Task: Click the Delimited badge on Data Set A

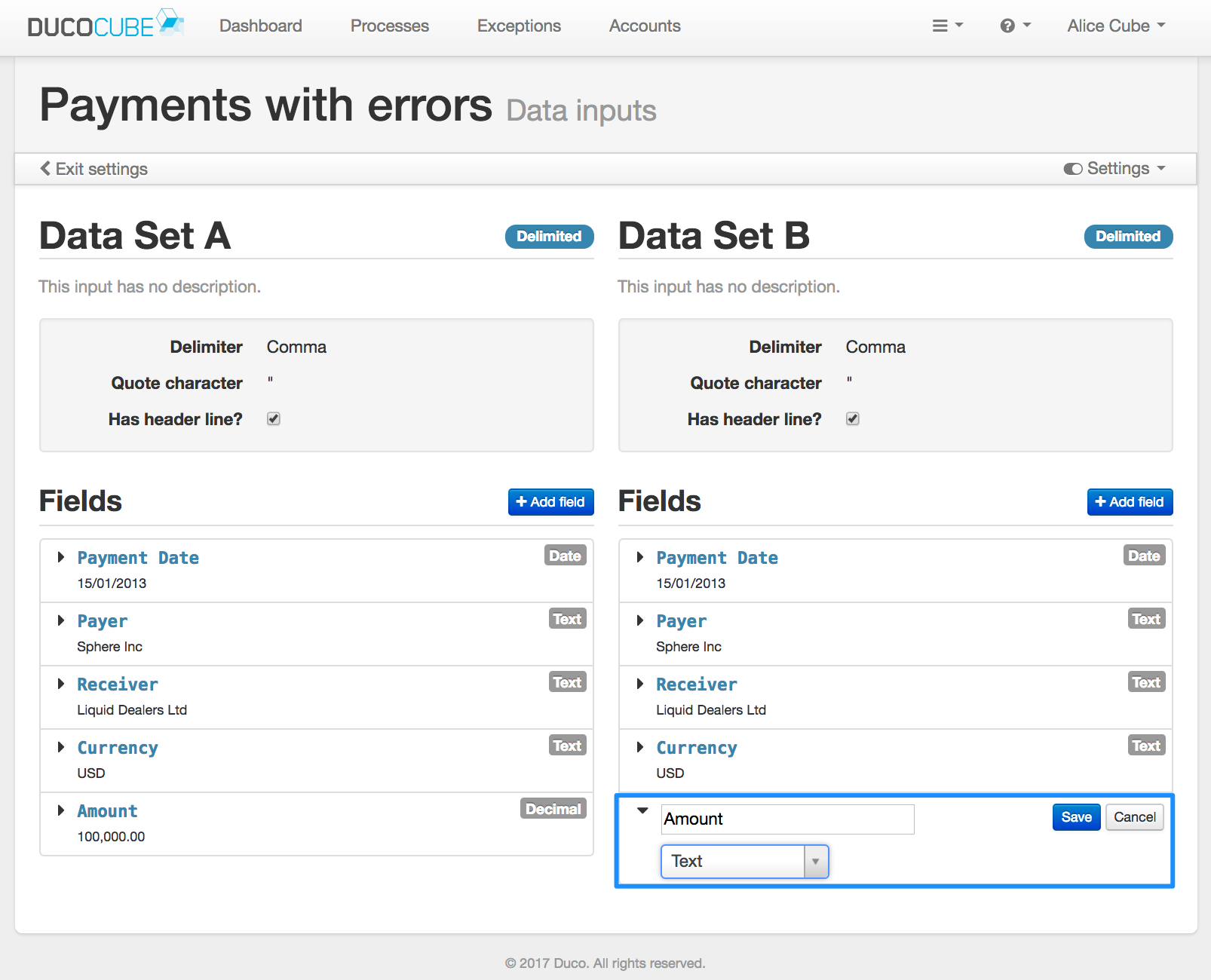Action: tap(549, 237)
